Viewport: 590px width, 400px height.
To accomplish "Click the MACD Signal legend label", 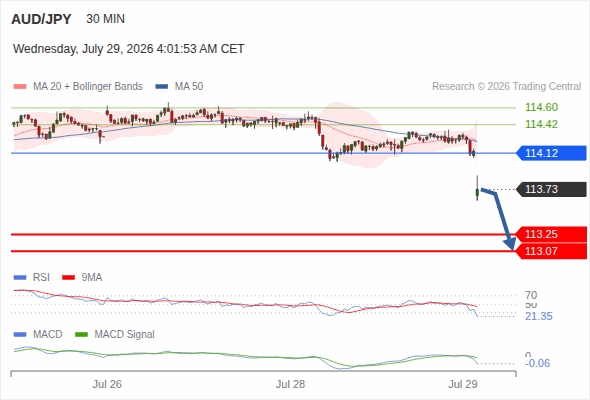I will (x=125, y=335).
